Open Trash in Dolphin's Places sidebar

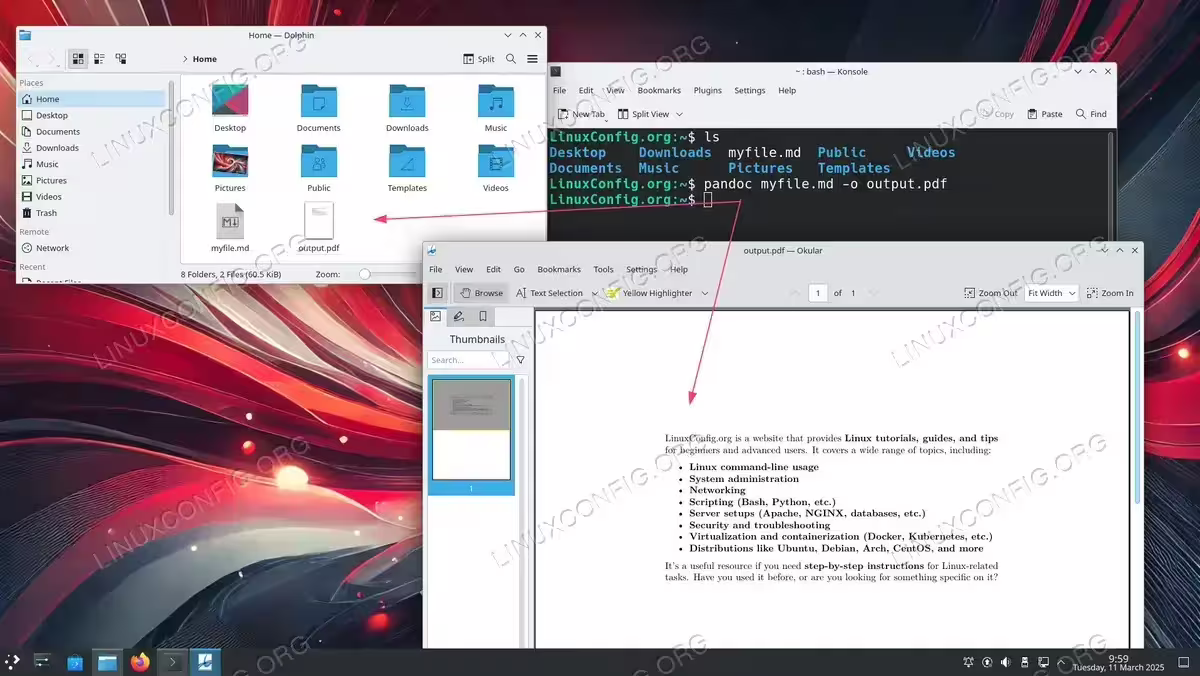pos(92,213)
